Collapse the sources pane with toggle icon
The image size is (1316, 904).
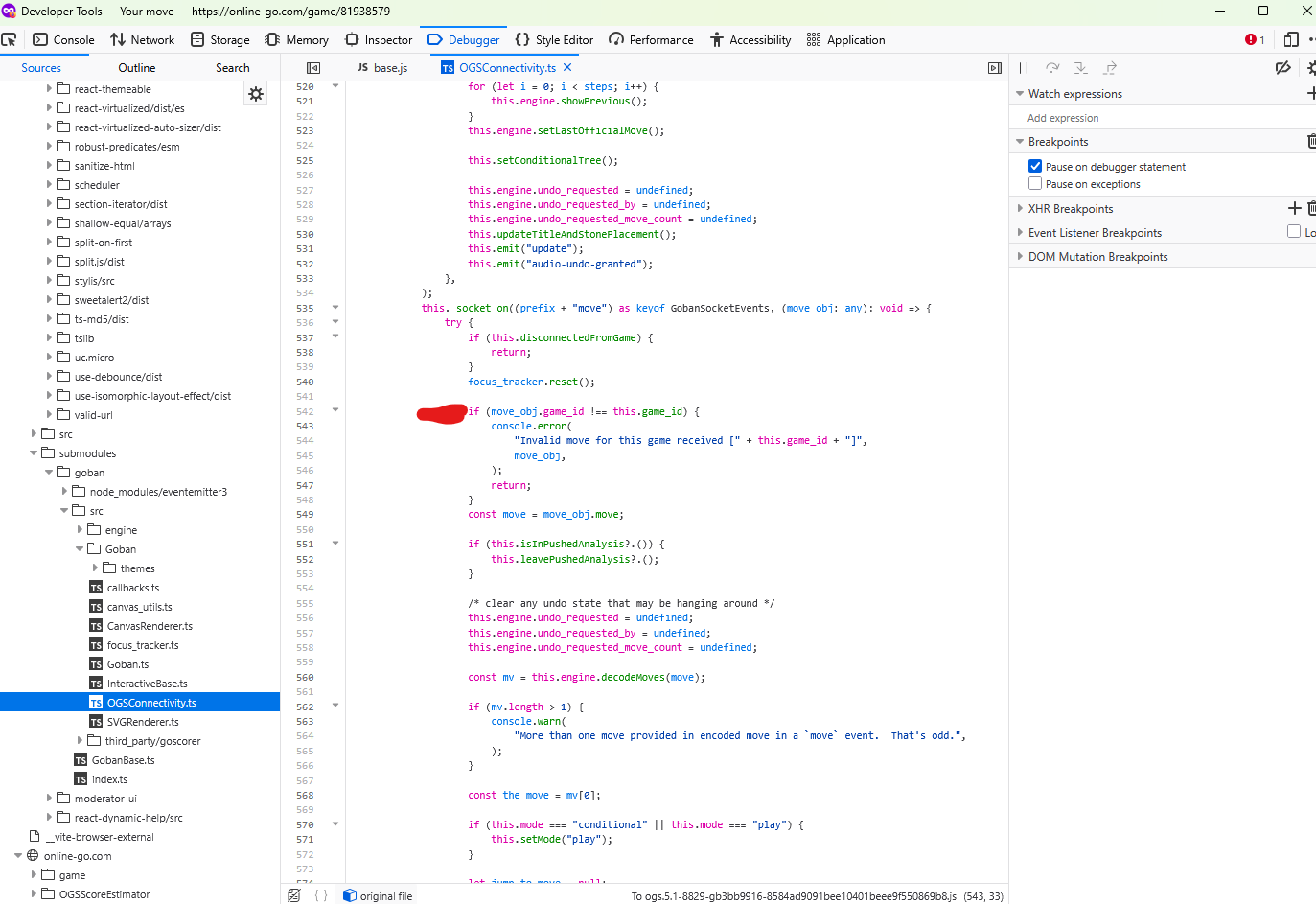pos(313,68)
